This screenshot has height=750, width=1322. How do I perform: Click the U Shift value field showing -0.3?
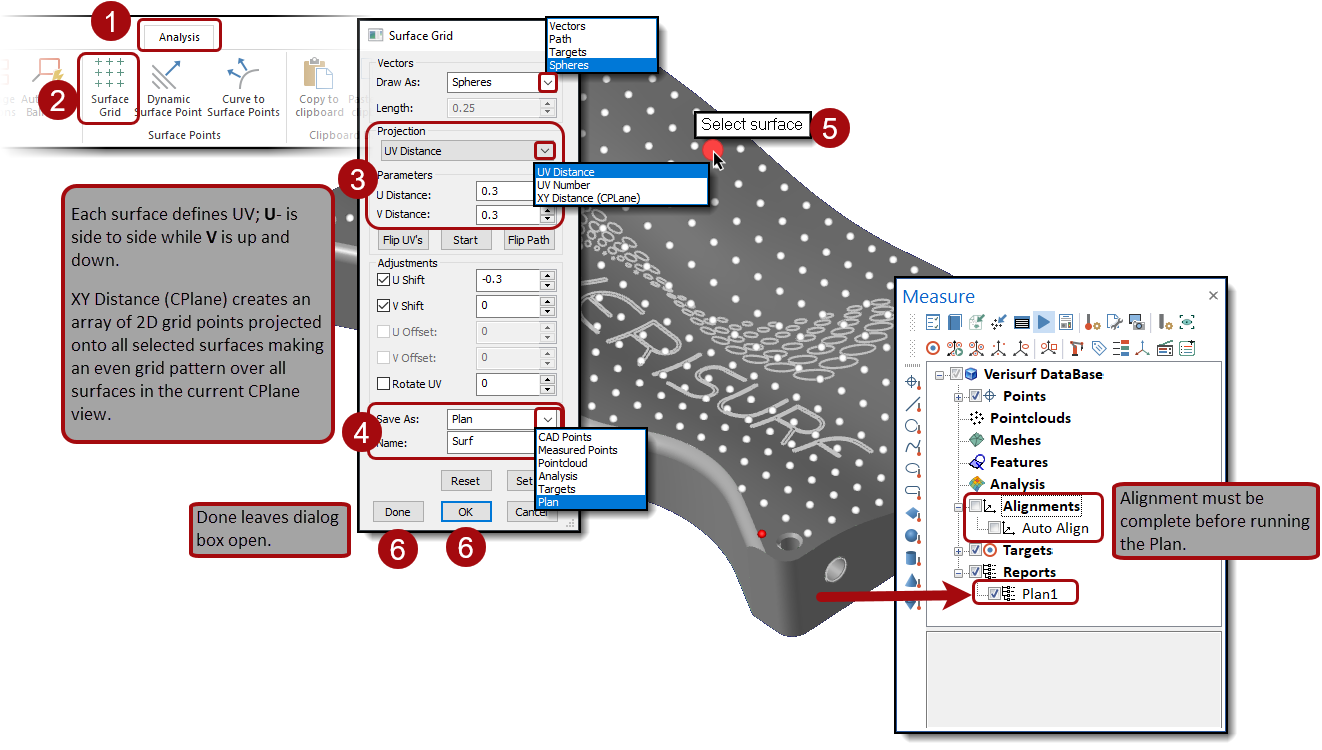[x=508, y=280]
